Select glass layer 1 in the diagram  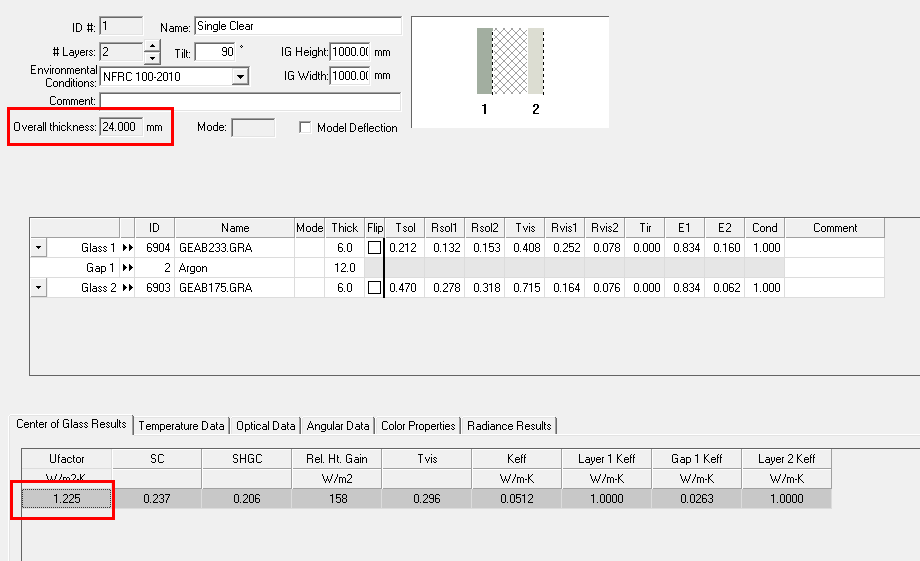(x=484, y=62)
